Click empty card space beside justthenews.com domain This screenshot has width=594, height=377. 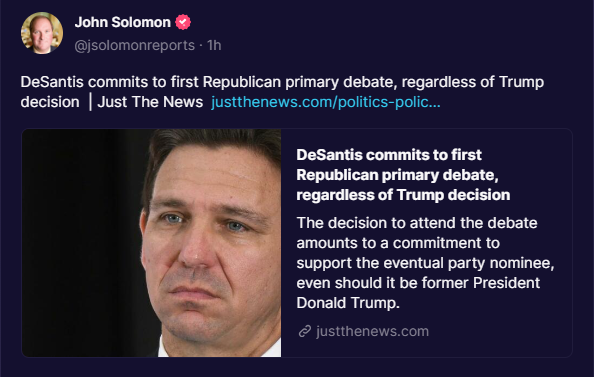tap(500, 332)
